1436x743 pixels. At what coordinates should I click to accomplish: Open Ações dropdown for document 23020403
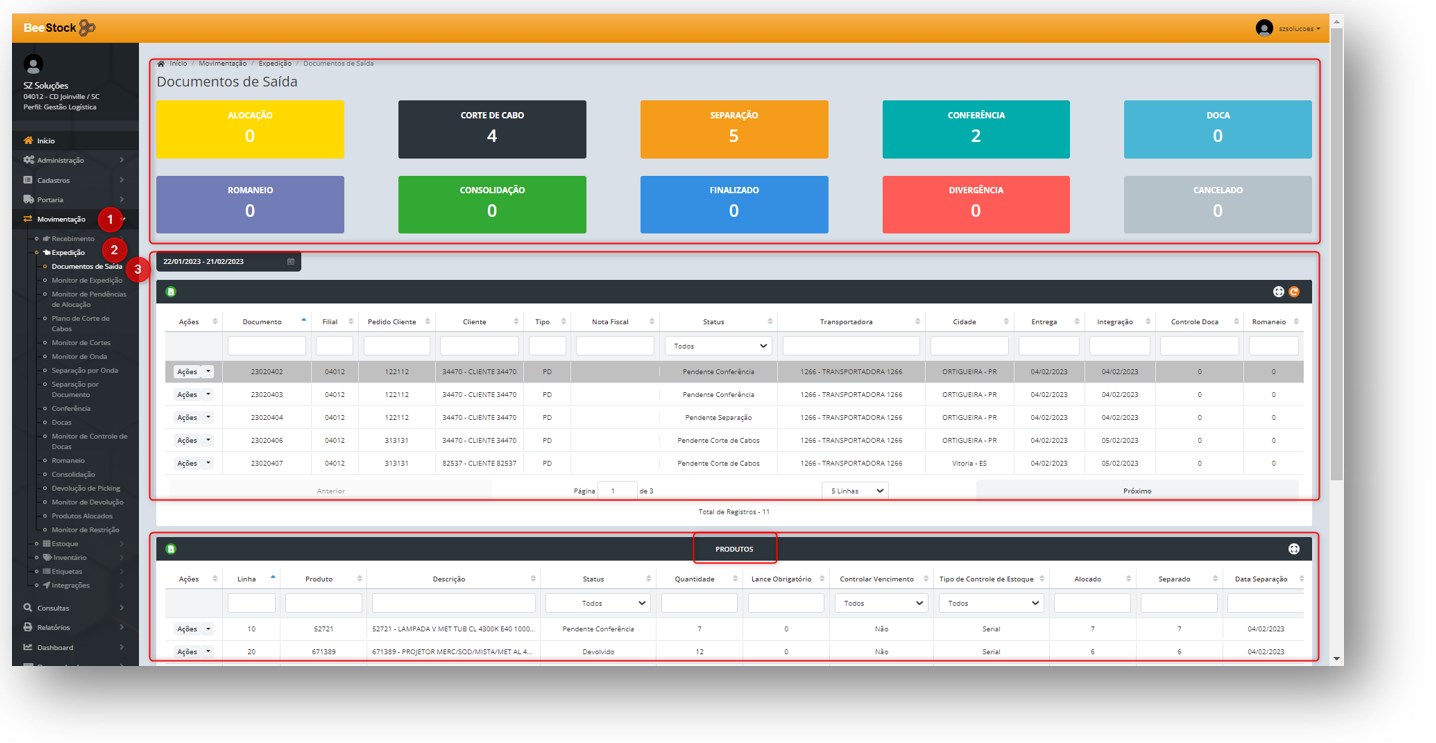point(193,395)
